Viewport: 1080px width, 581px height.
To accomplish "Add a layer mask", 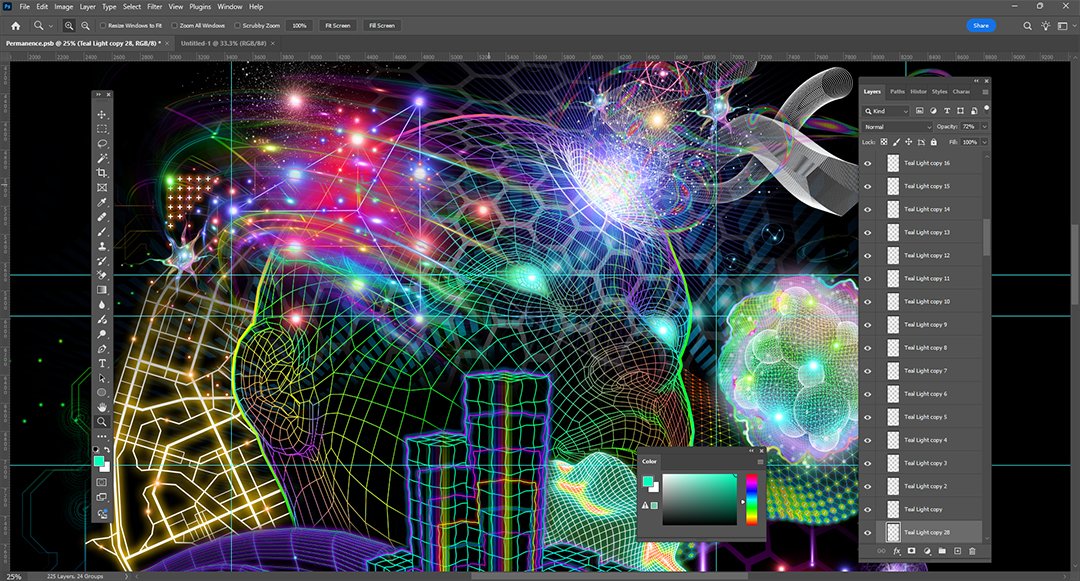I will click(x=911, y=551).
